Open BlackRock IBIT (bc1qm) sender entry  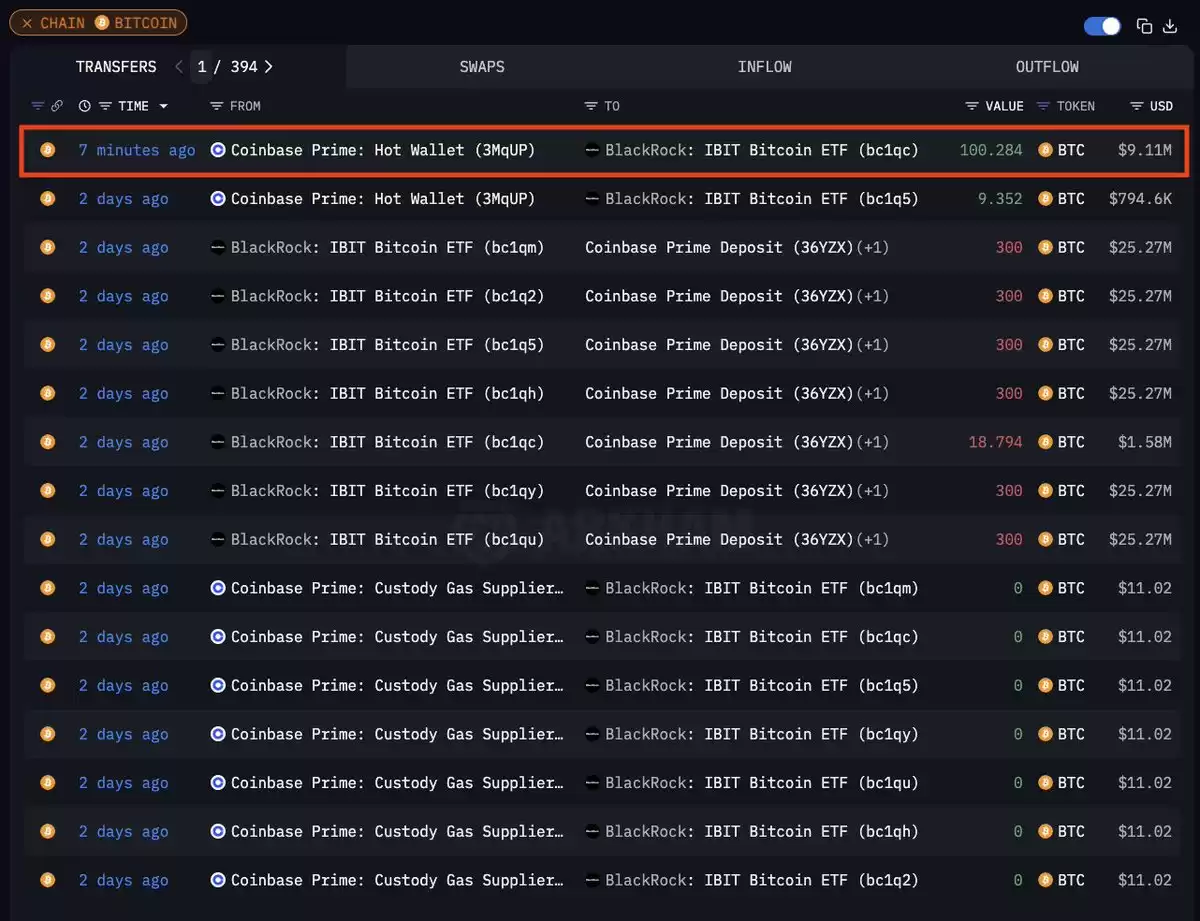388,248
